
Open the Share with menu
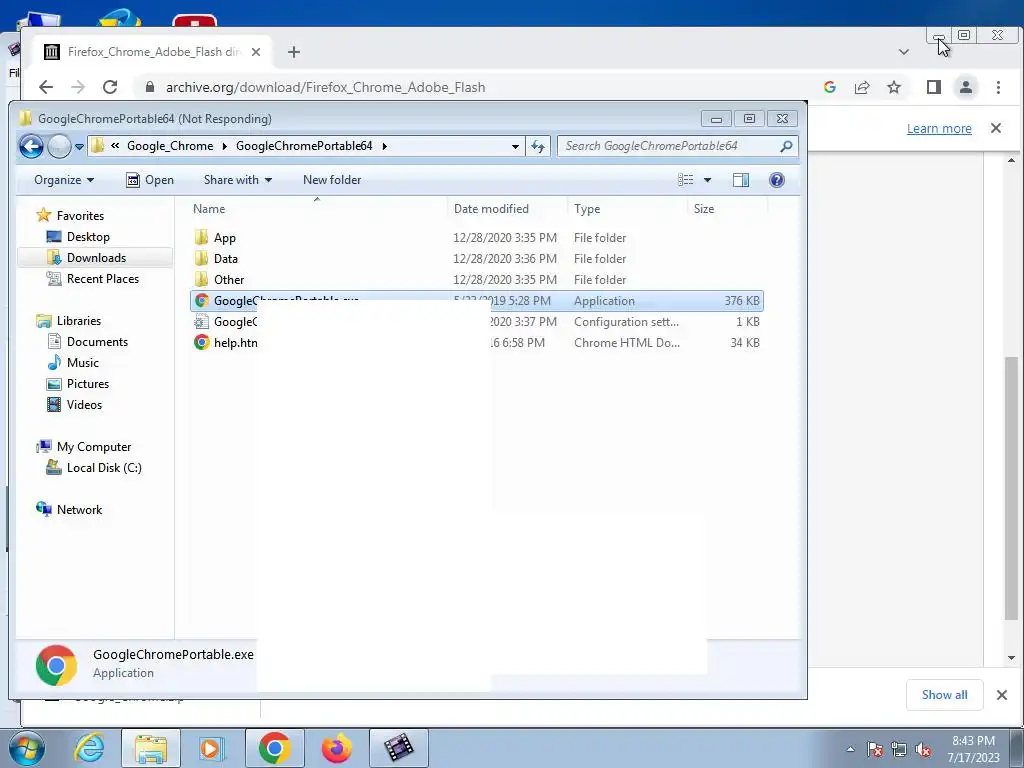coord(238,180)
